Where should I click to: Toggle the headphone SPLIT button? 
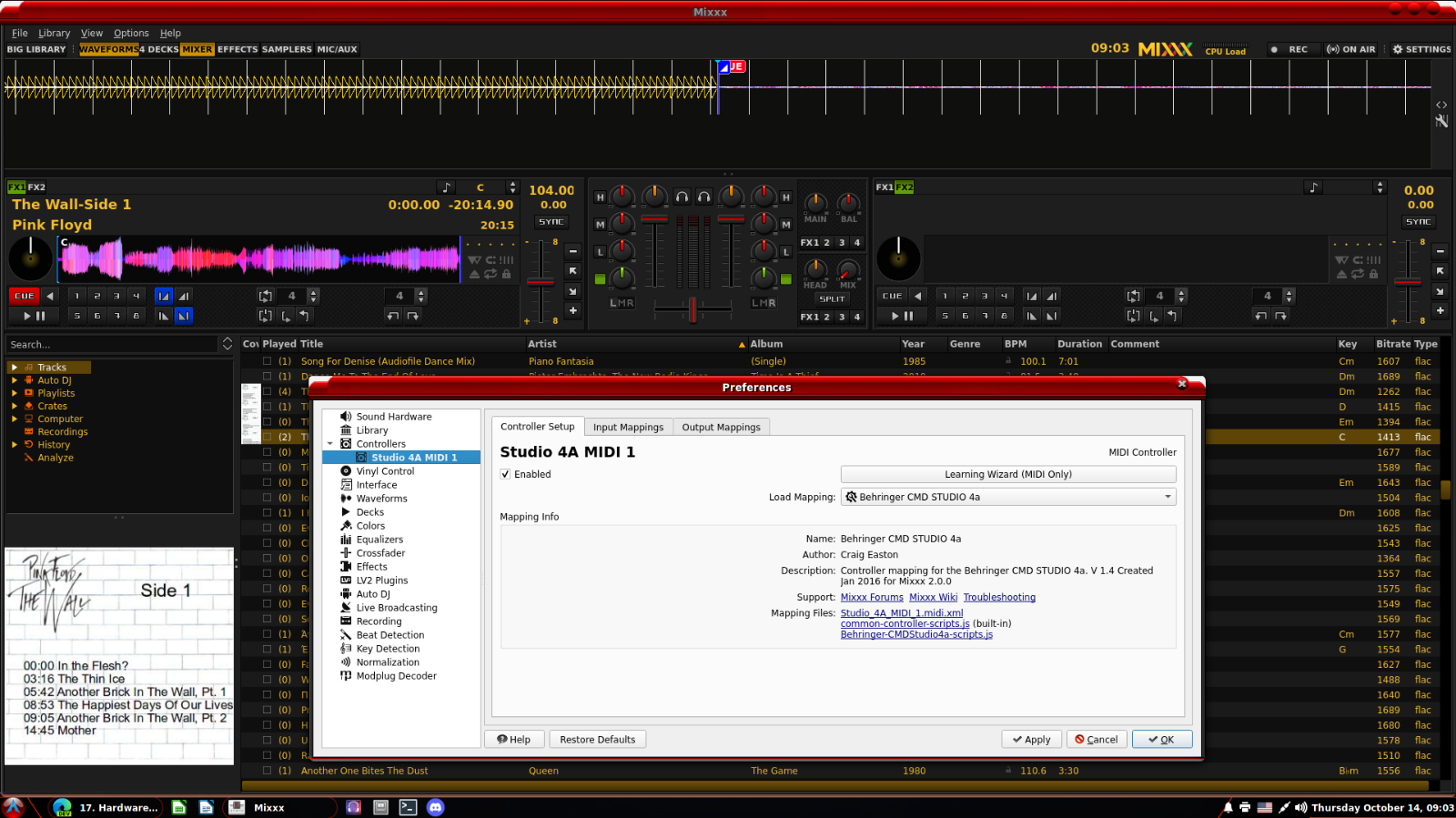pyautogui.click(x=832, y=298)
